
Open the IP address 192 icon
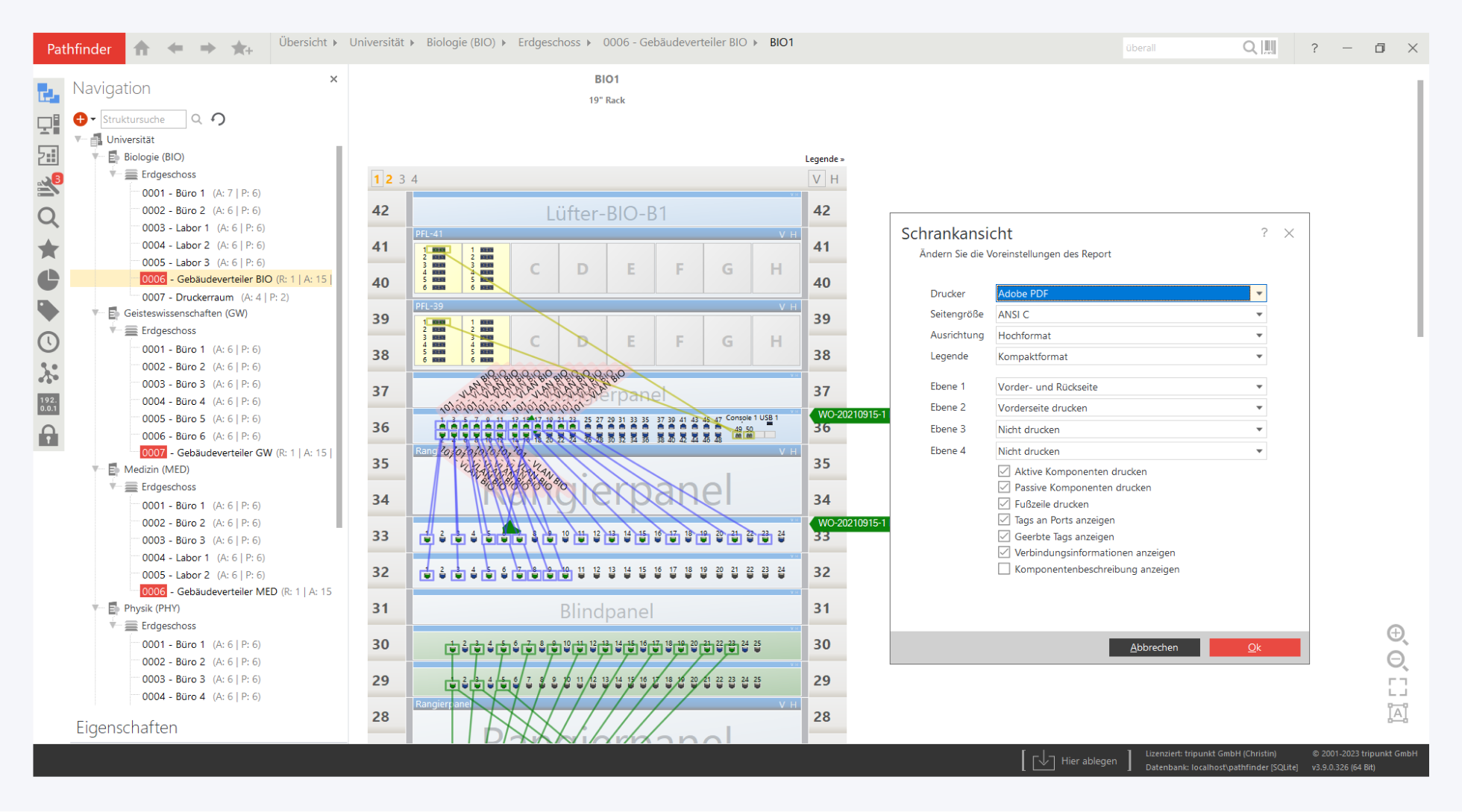(x=48, y=404)
